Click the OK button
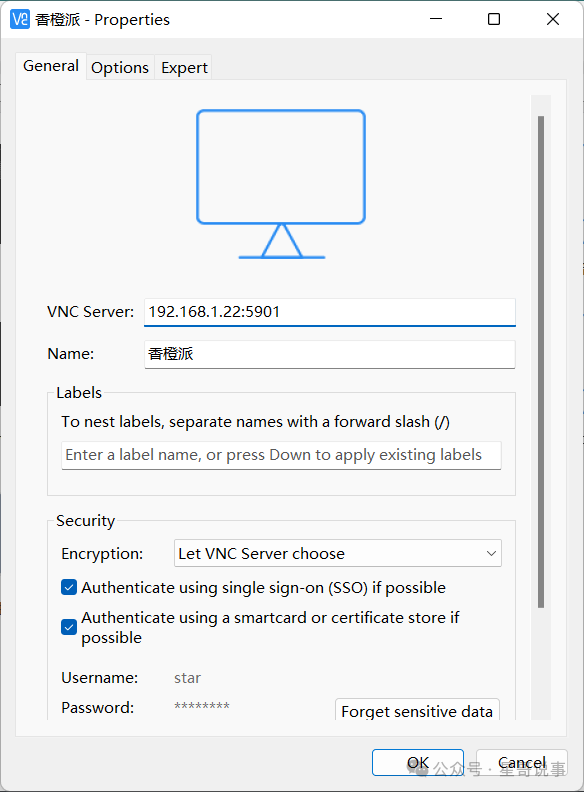 [418, 762]
